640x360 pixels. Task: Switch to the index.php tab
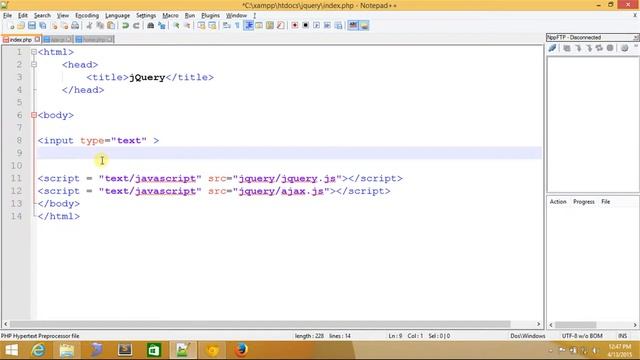coord(20,40)
